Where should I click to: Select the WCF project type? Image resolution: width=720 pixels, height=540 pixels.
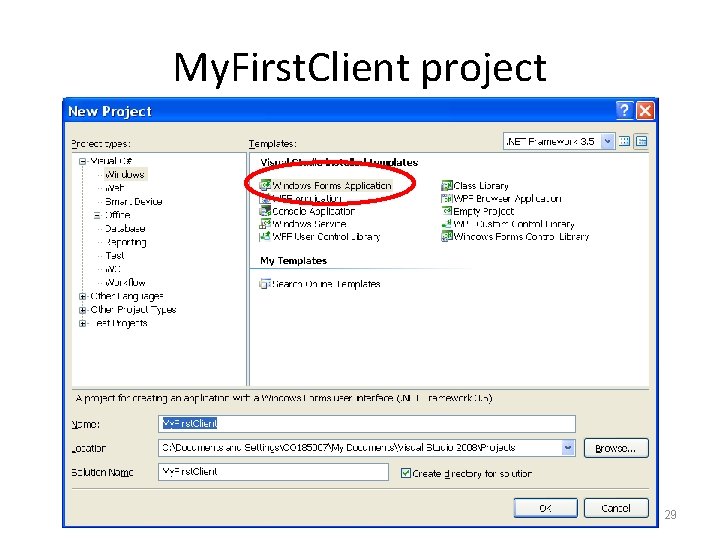[x=113, y=269]
